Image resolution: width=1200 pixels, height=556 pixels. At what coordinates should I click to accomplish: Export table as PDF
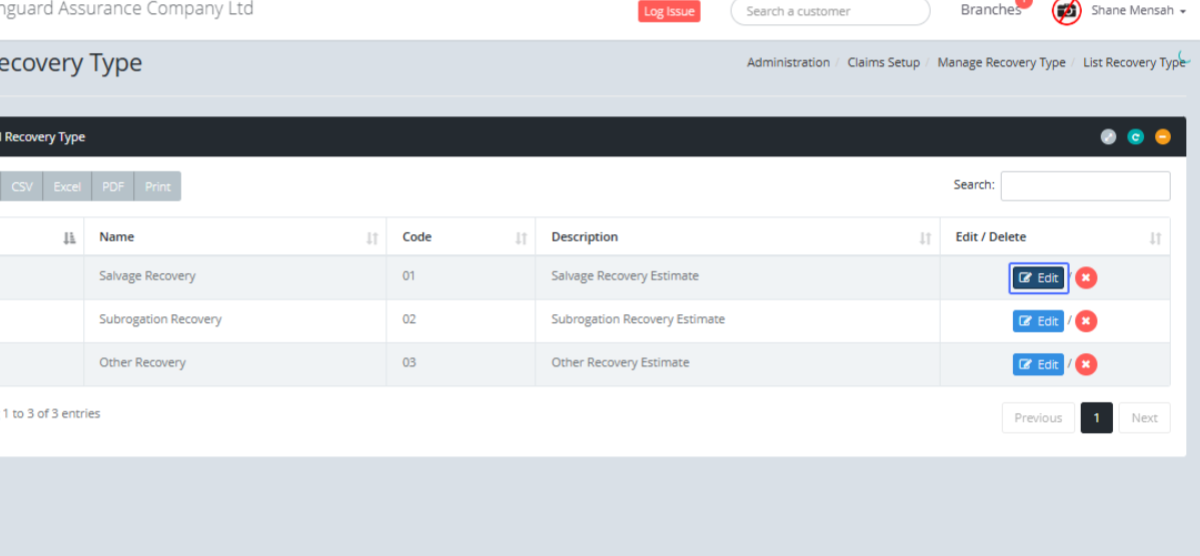click(x=113, y=187)
